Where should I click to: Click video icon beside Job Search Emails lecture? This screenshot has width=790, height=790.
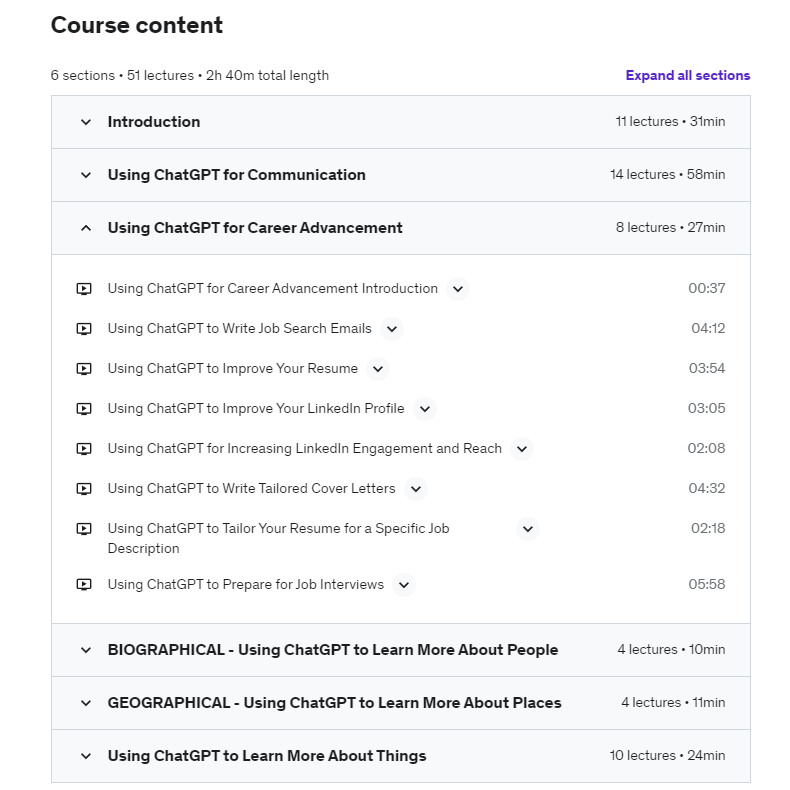point(84,329)
